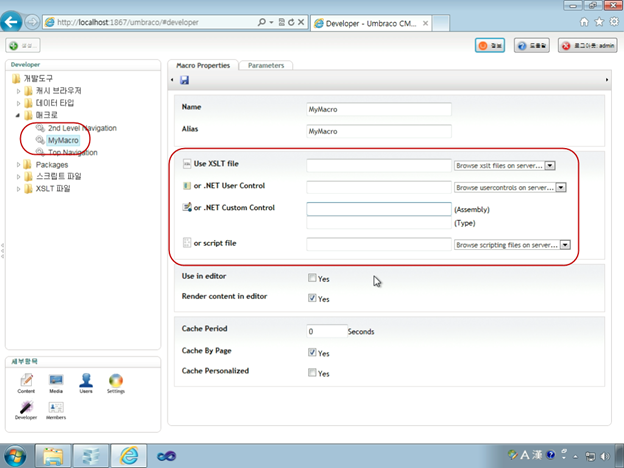Select the 개발도구 root folder
Image resolution: width=624 pixels, height=468 pixels.
coord(38,78)
